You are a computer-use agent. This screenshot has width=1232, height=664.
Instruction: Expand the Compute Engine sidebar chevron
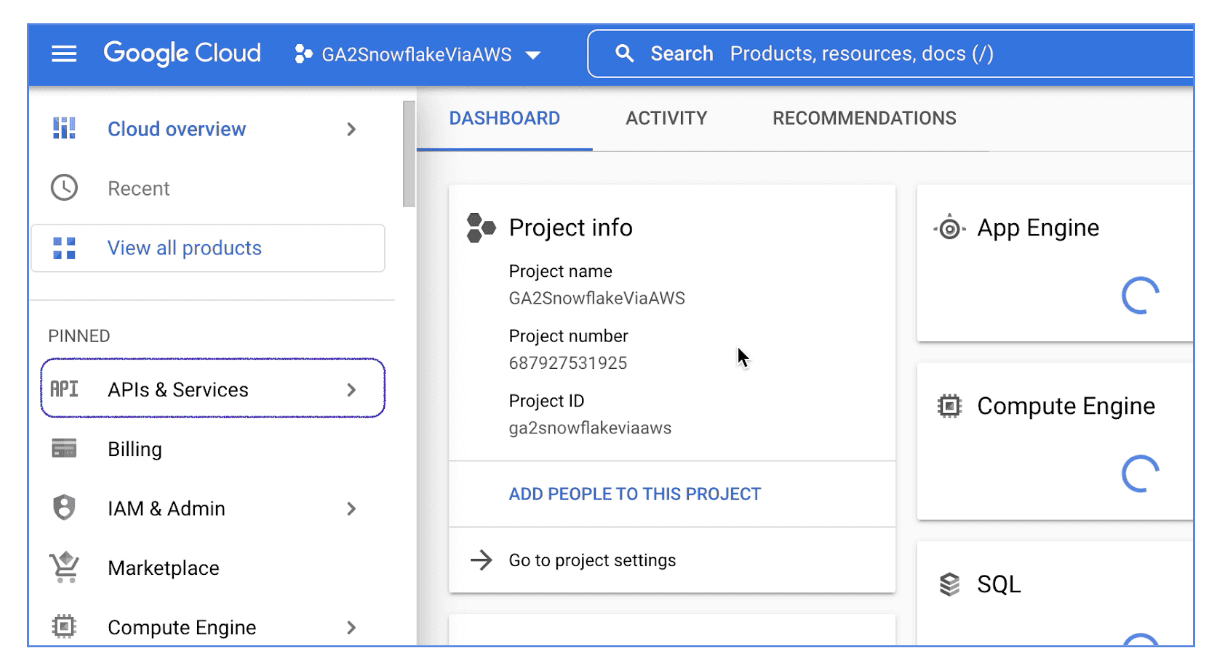pos(351,627)
